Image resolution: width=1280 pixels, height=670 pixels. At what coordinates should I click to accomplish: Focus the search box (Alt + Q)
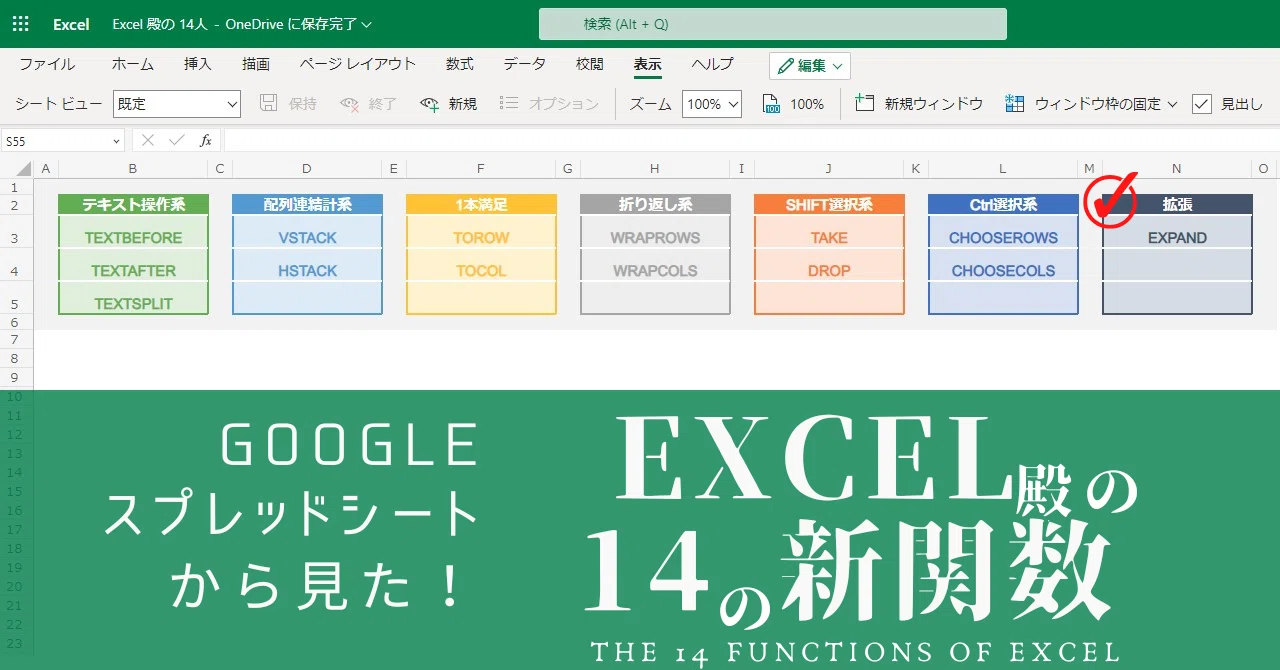tap(772, 24)
